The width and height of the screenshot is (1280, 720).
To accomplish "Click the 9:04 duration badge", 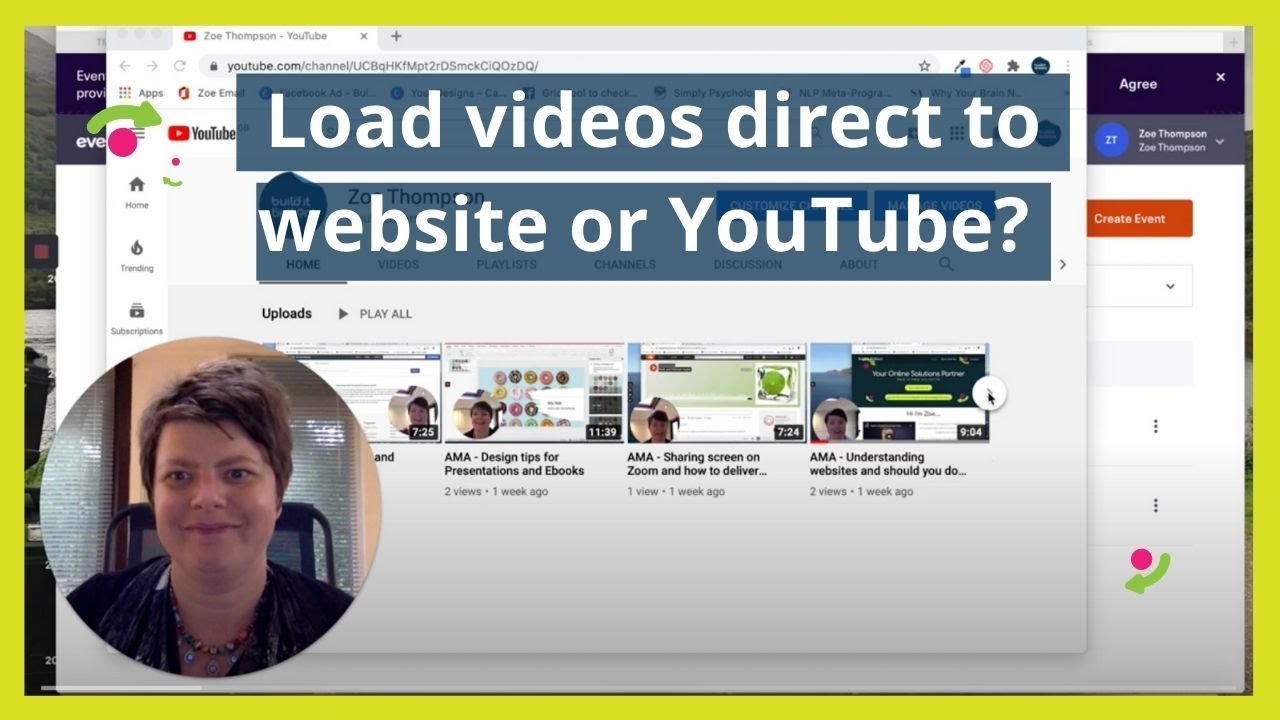I will coord(969,432).
